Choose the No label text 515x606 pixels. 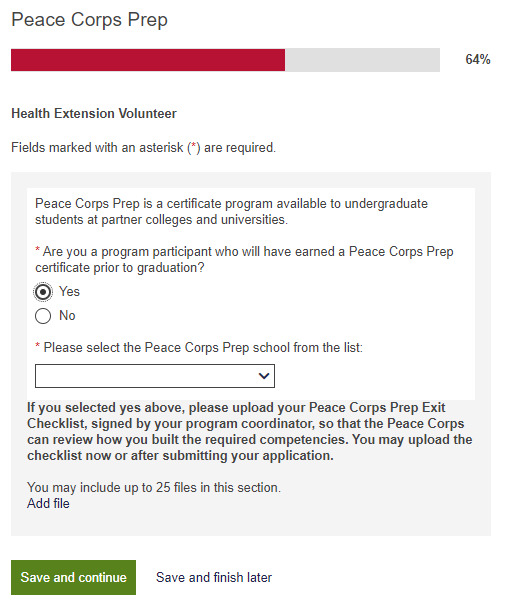67,315
